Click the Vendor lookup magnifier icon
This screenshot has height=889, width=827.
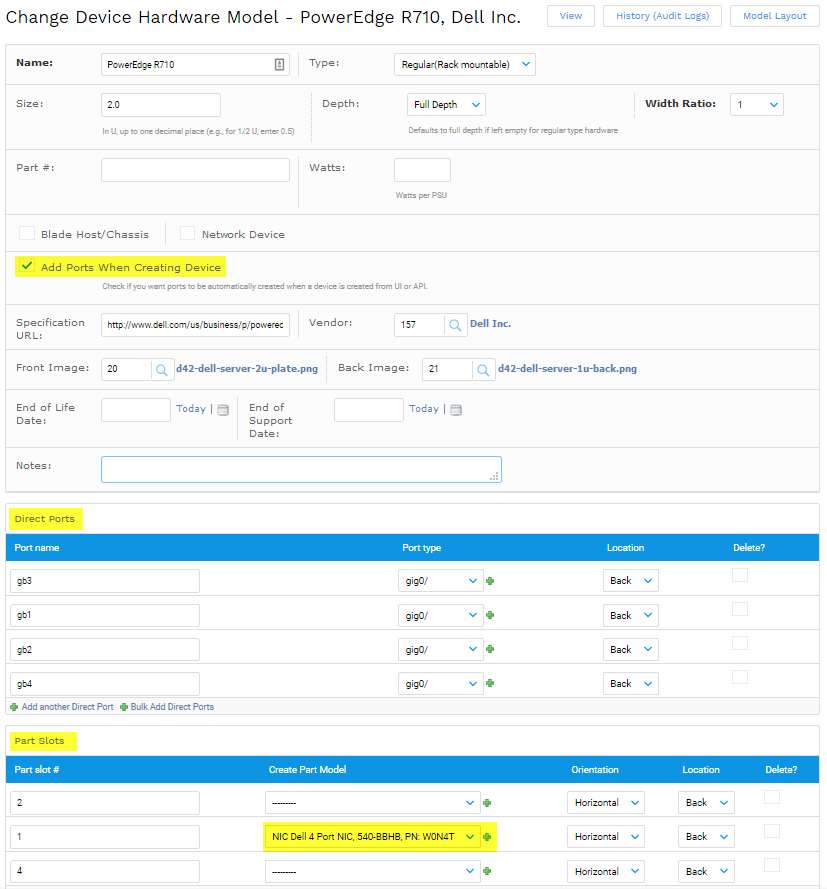[x=455, y=325]
